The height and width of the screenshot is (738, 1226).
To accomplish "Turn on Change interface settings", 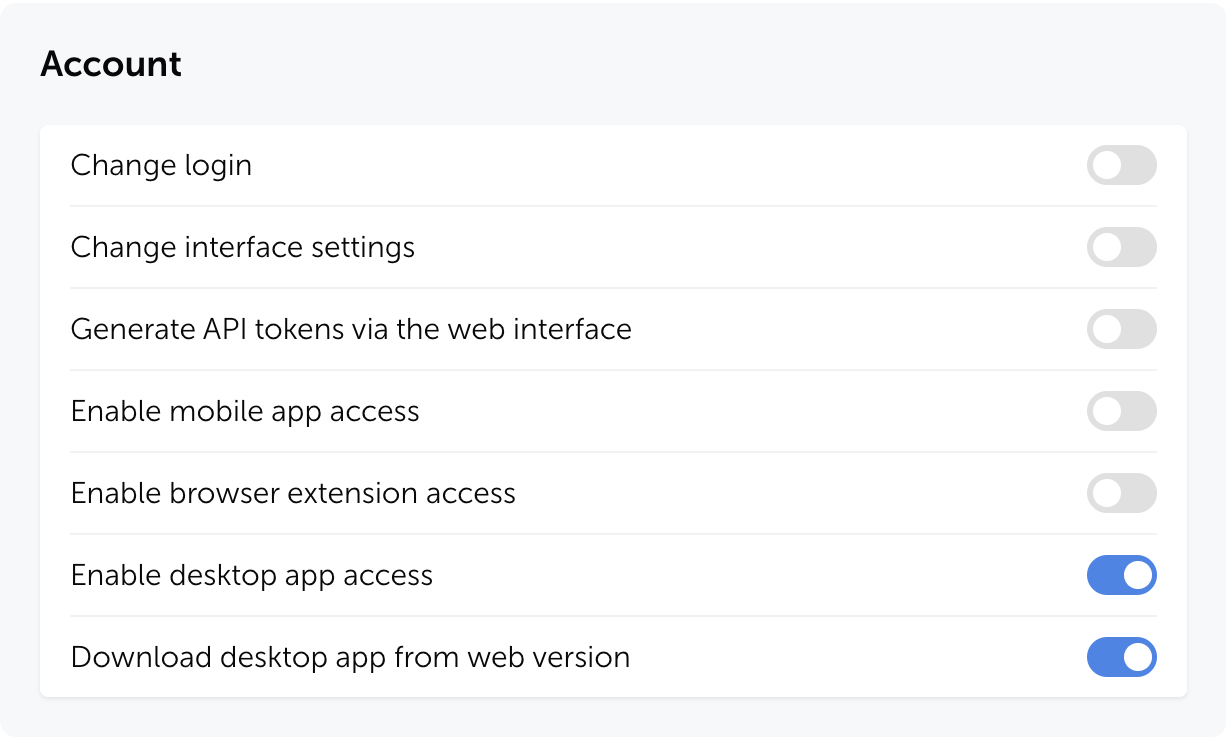I will [x=1121, y=247].
